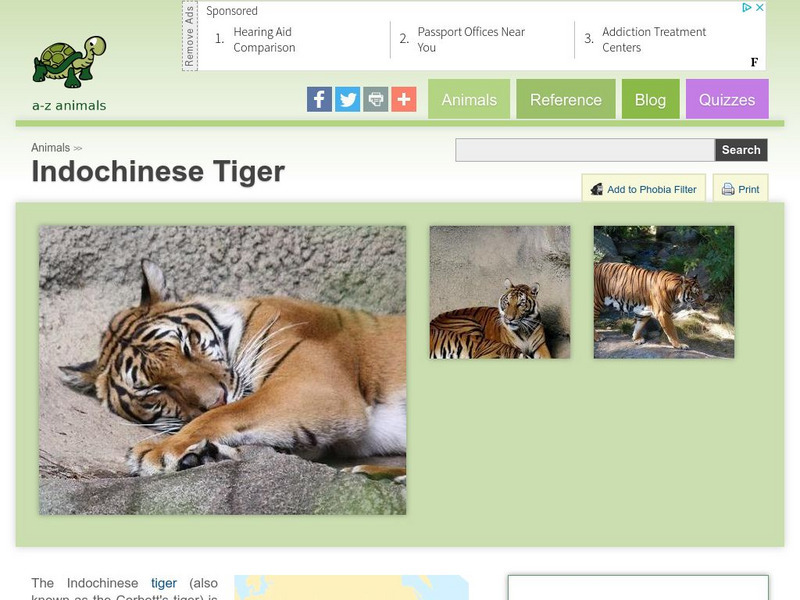The image size is (800, 600).
Task: Click the printer icon next to Print
Action: pyautogui.click(x=730, y=188)
